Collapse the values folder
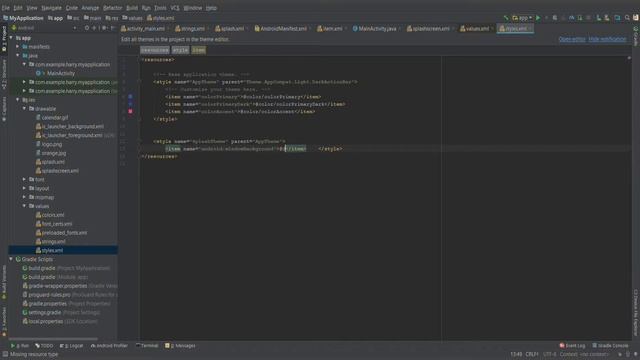The width and height of the screenshot is (640, 360). click(24, 206)
